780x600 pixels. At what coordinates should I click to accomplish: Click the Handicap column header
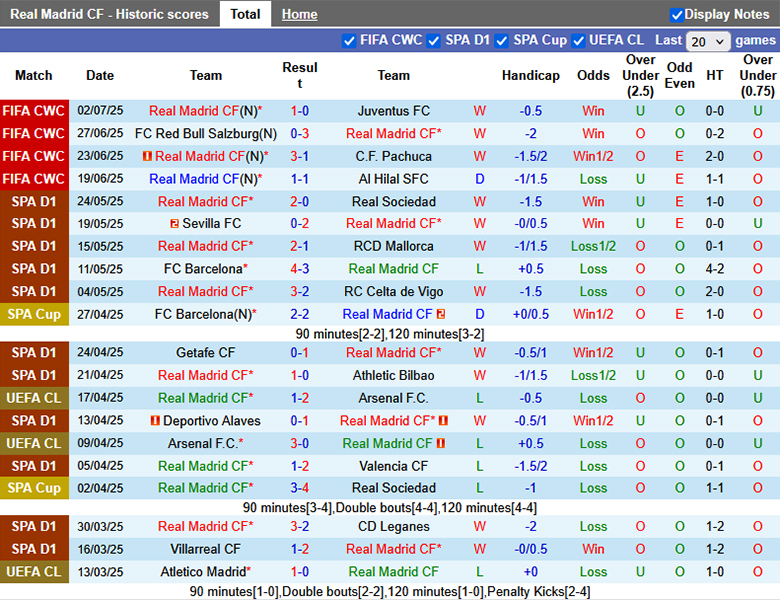point(530,76)
